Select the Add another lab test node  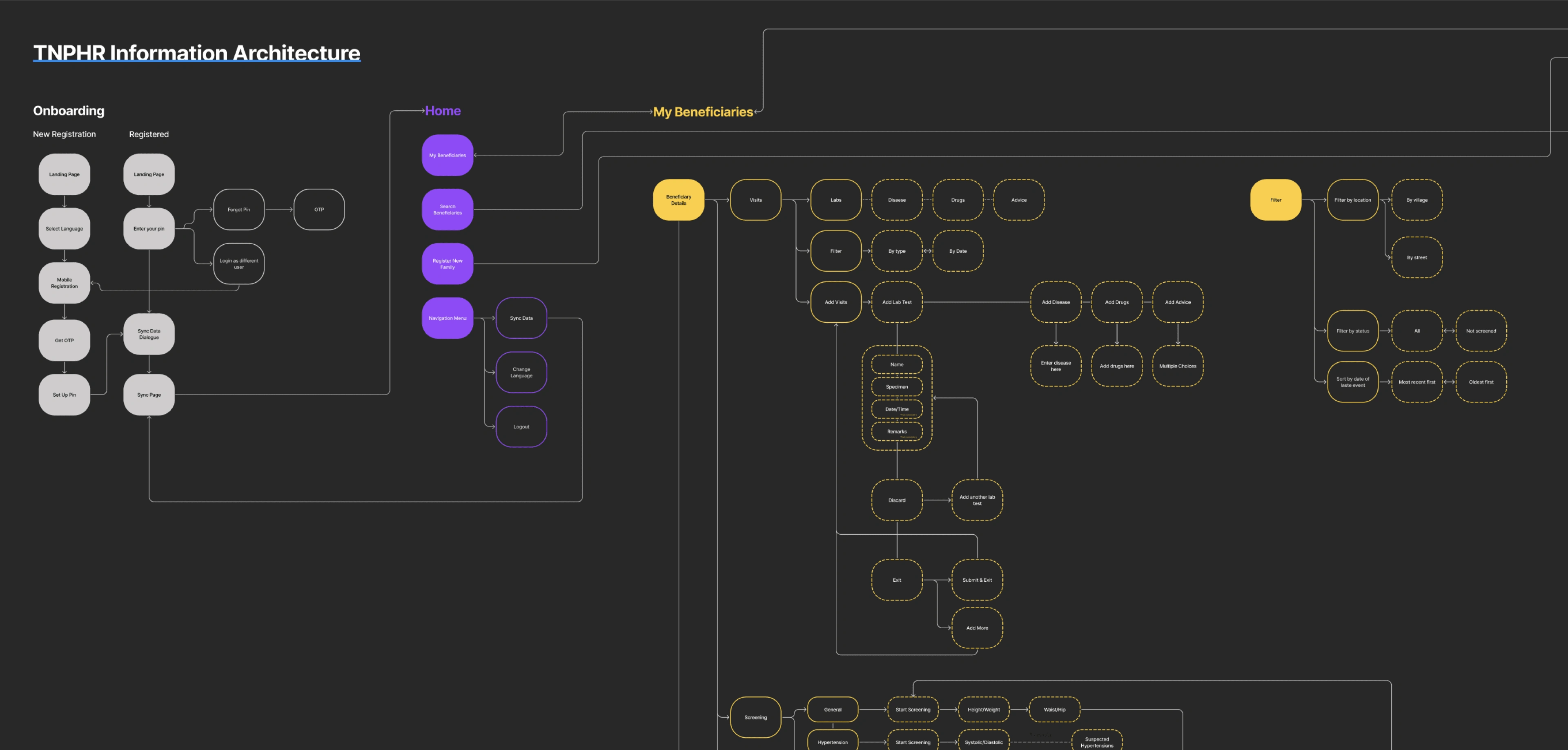pos(977,500)
